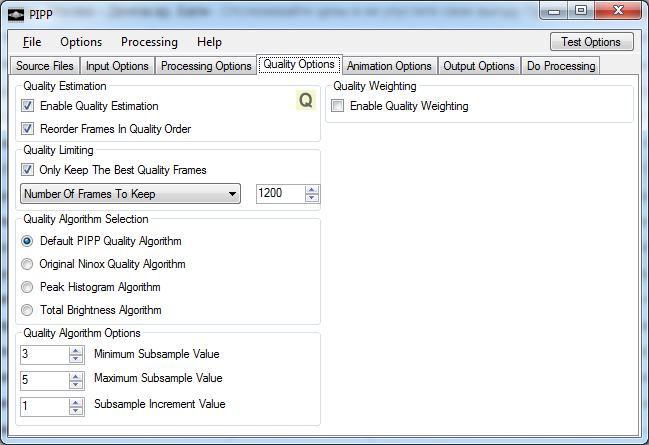Enable Quality Weighting checkbox
This screenshot has width=649, height=445.
(338, 106)
